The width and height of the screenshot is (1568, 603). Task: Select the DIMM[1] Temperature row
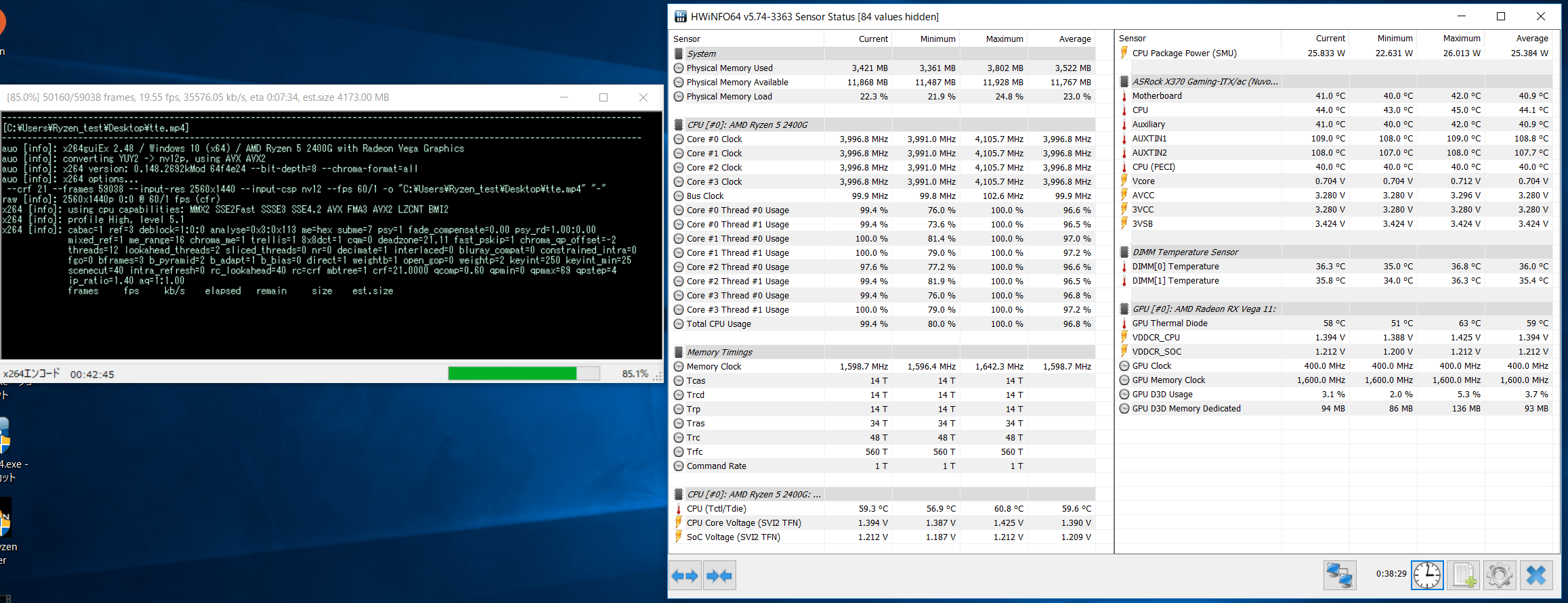1334,280
